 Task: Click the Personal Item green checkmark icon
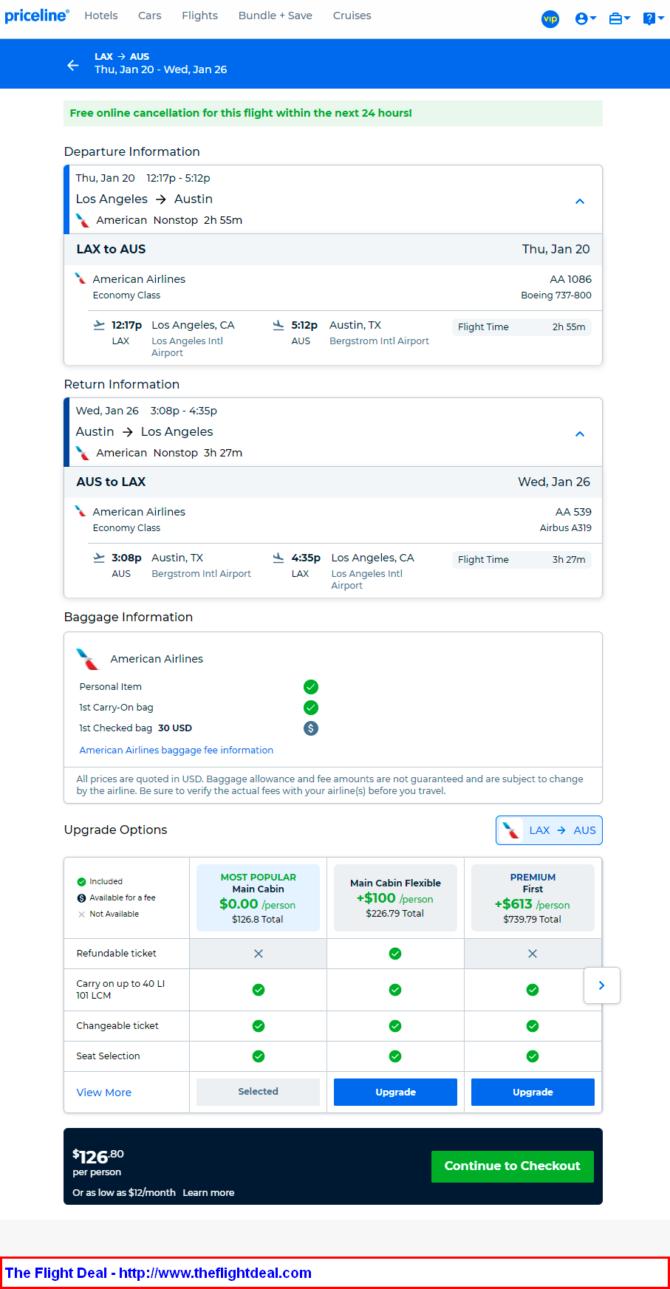pyautogui.click(x=311, y=687)
